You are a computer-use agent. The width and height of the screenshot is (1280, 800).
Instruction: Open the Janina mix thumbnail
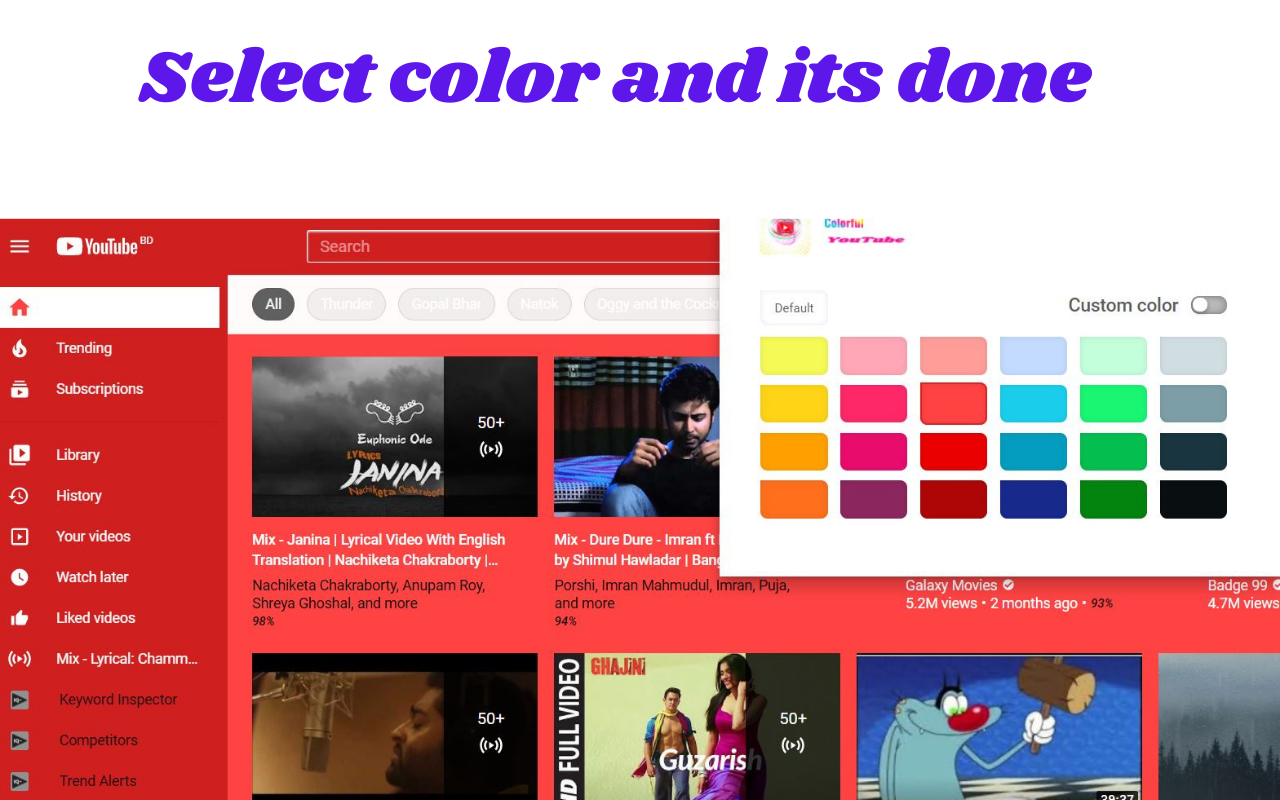pyautogui.click(x=395, y=437)
